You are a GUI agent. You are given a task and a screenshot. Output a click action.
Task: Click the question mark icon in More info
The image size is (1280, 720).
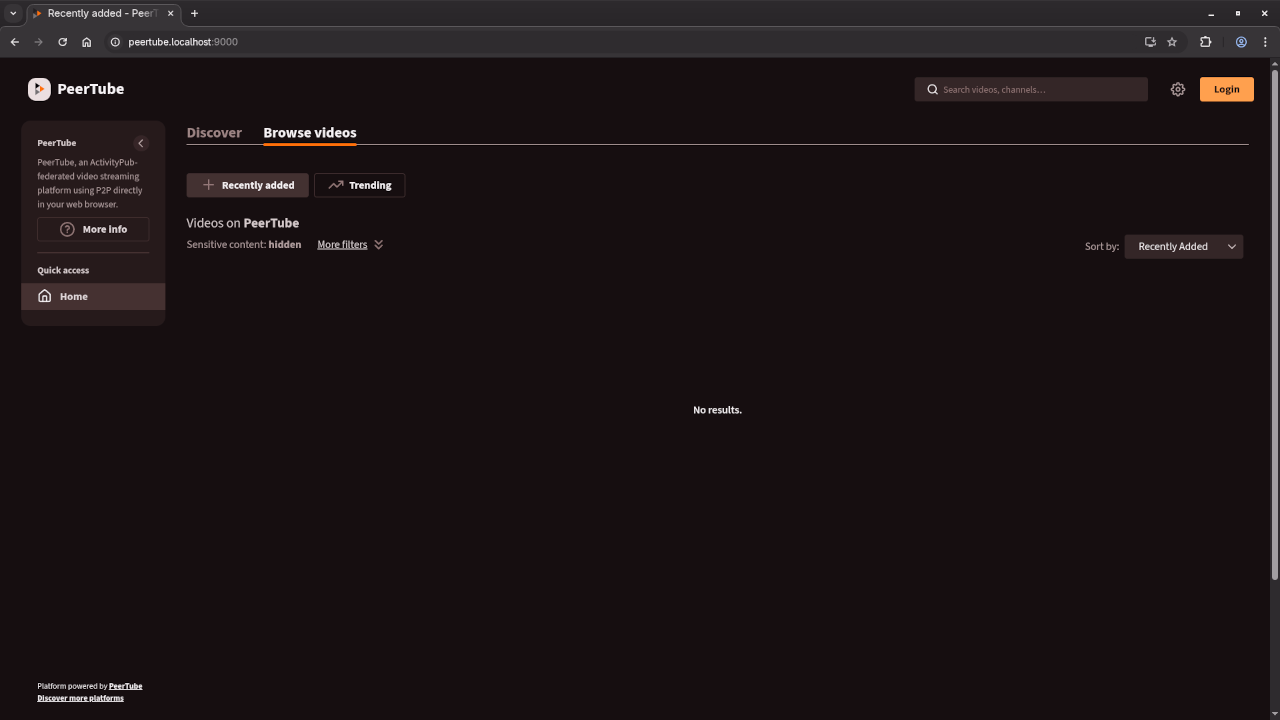tap(67, 229)
